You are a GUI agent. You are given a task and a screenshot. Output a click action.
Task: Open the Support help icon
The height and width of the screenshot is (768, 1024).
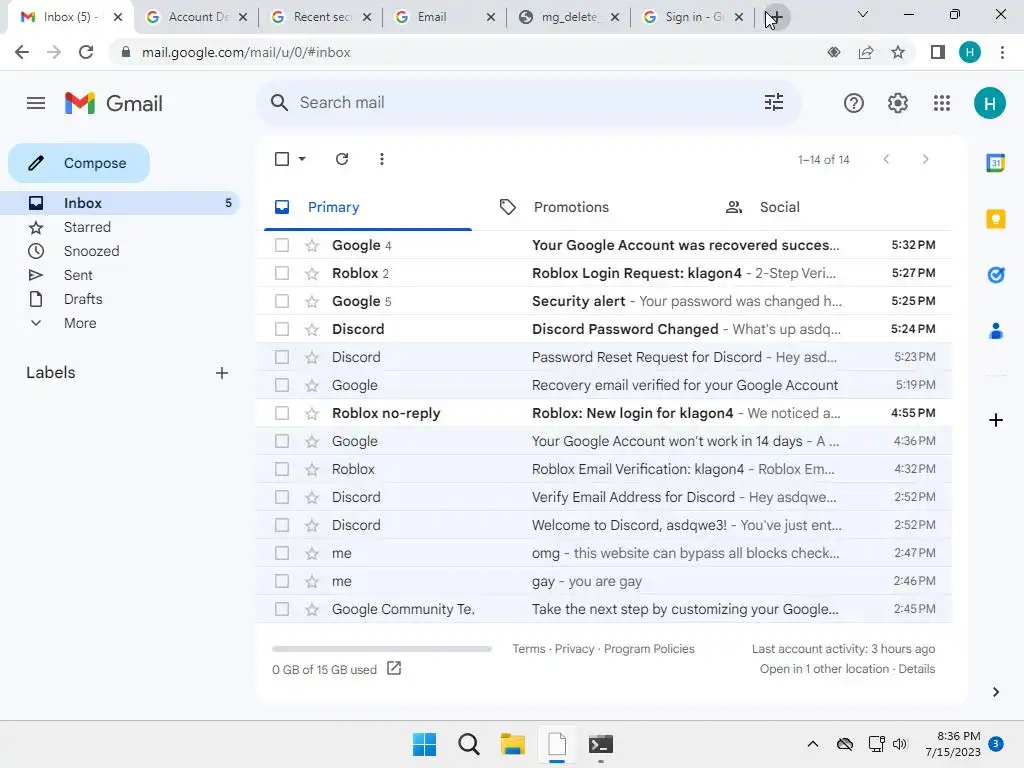pos(854,103)
